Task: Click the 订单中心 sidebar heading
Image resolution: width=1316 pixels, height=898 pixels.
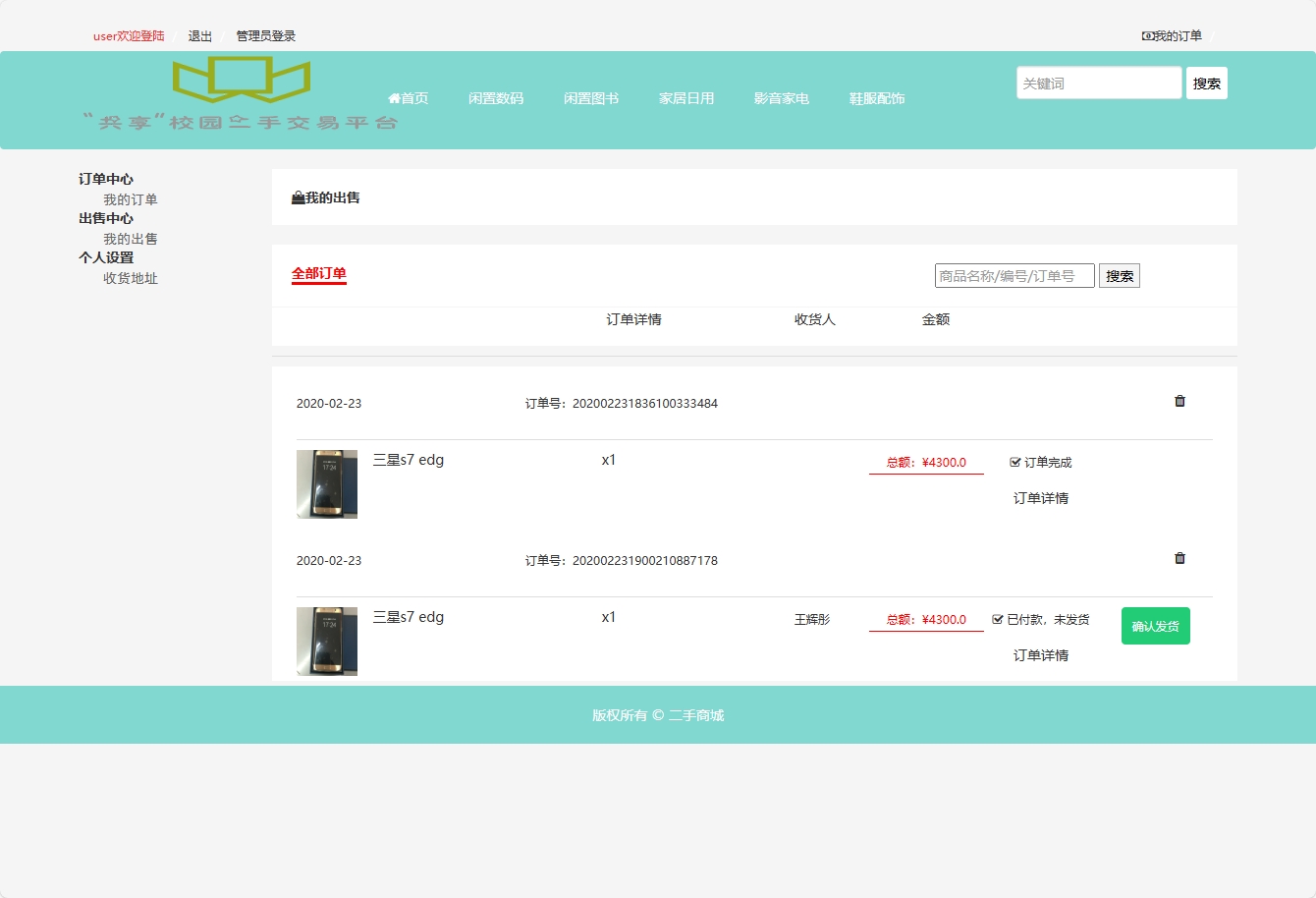Action: (x=106, y=179)
